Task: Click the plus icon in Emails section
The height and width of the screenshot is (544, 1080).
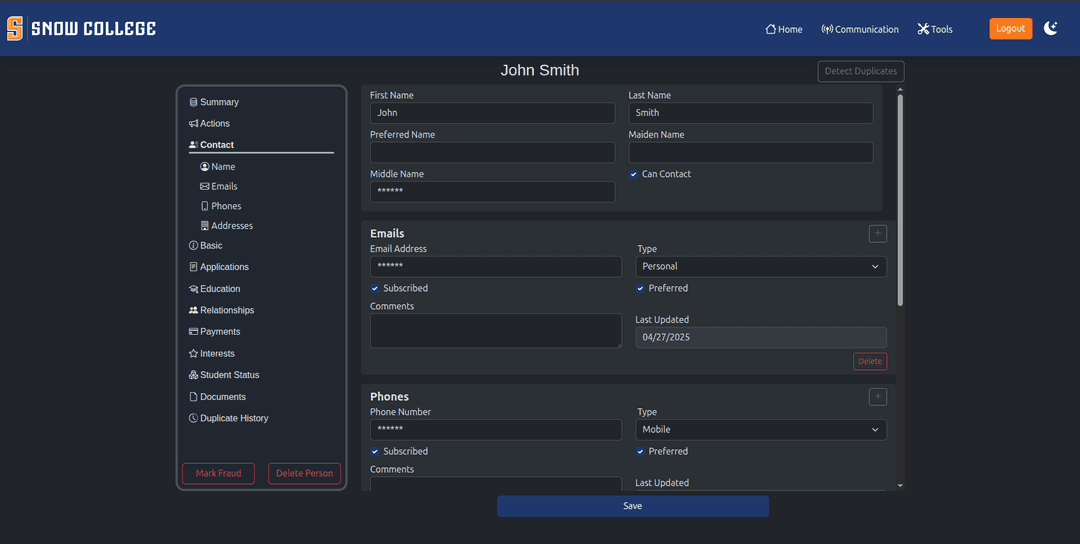Action: pyautogui.click(x=877, y=234)
